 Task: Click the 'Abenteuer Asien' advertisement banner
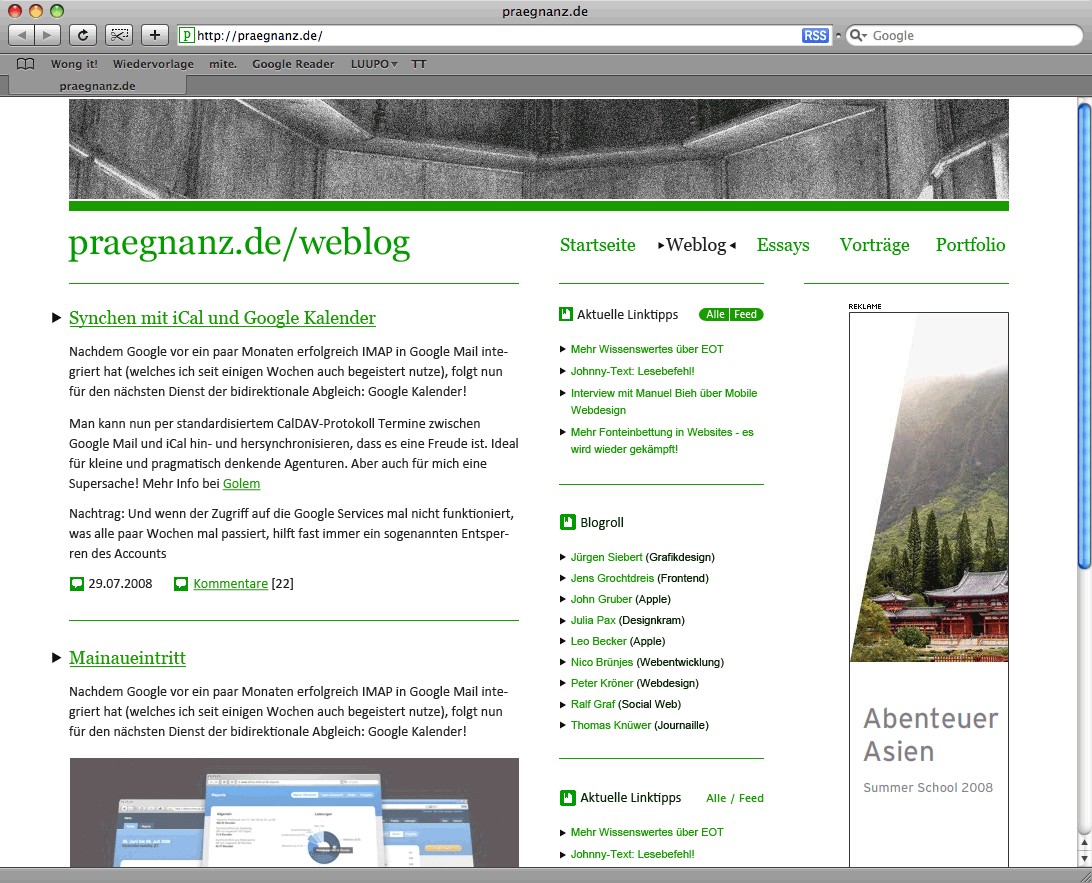coord(929,588)
